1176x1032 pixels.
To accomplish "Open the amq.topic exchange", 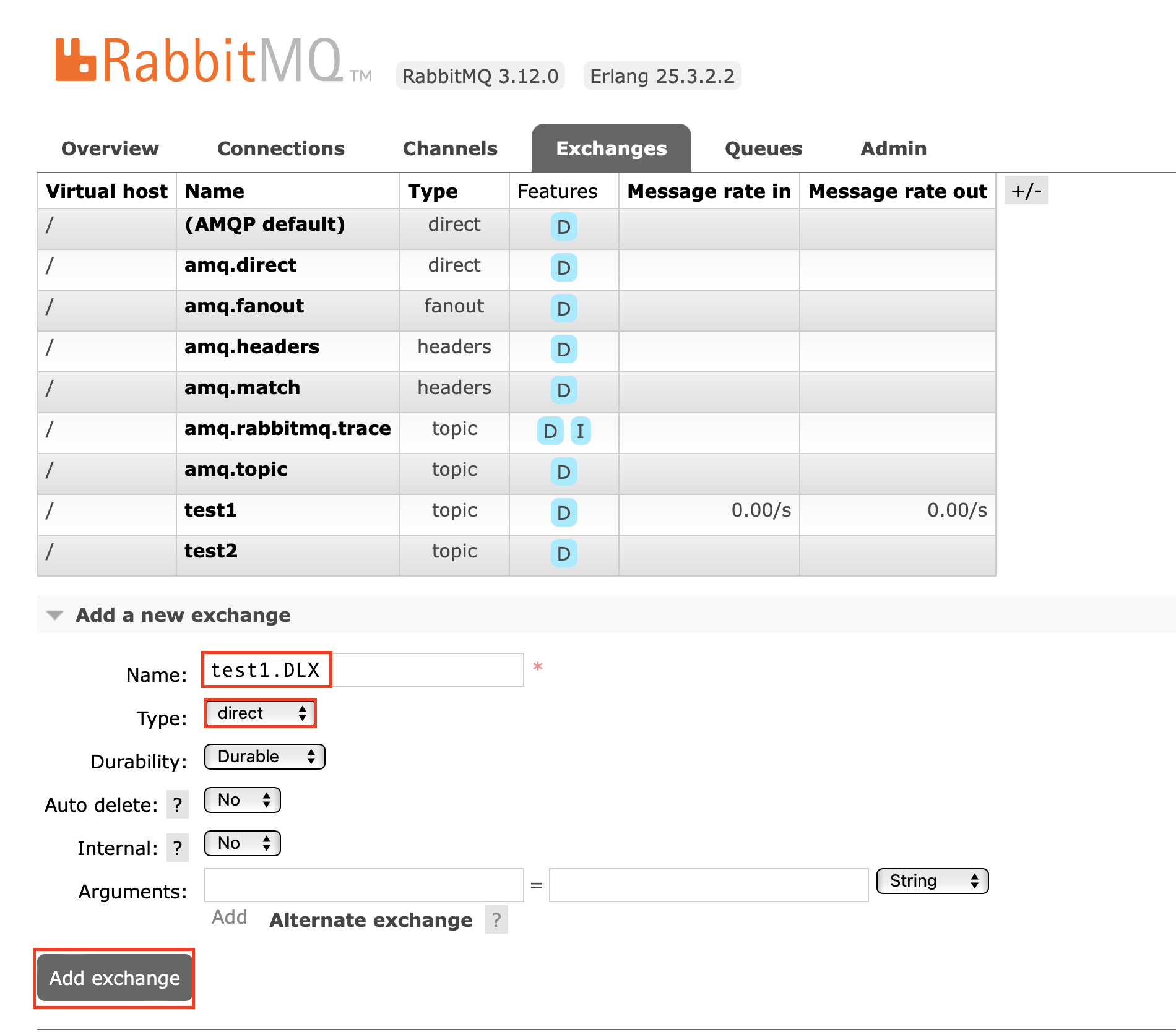I will click(236, 469).
